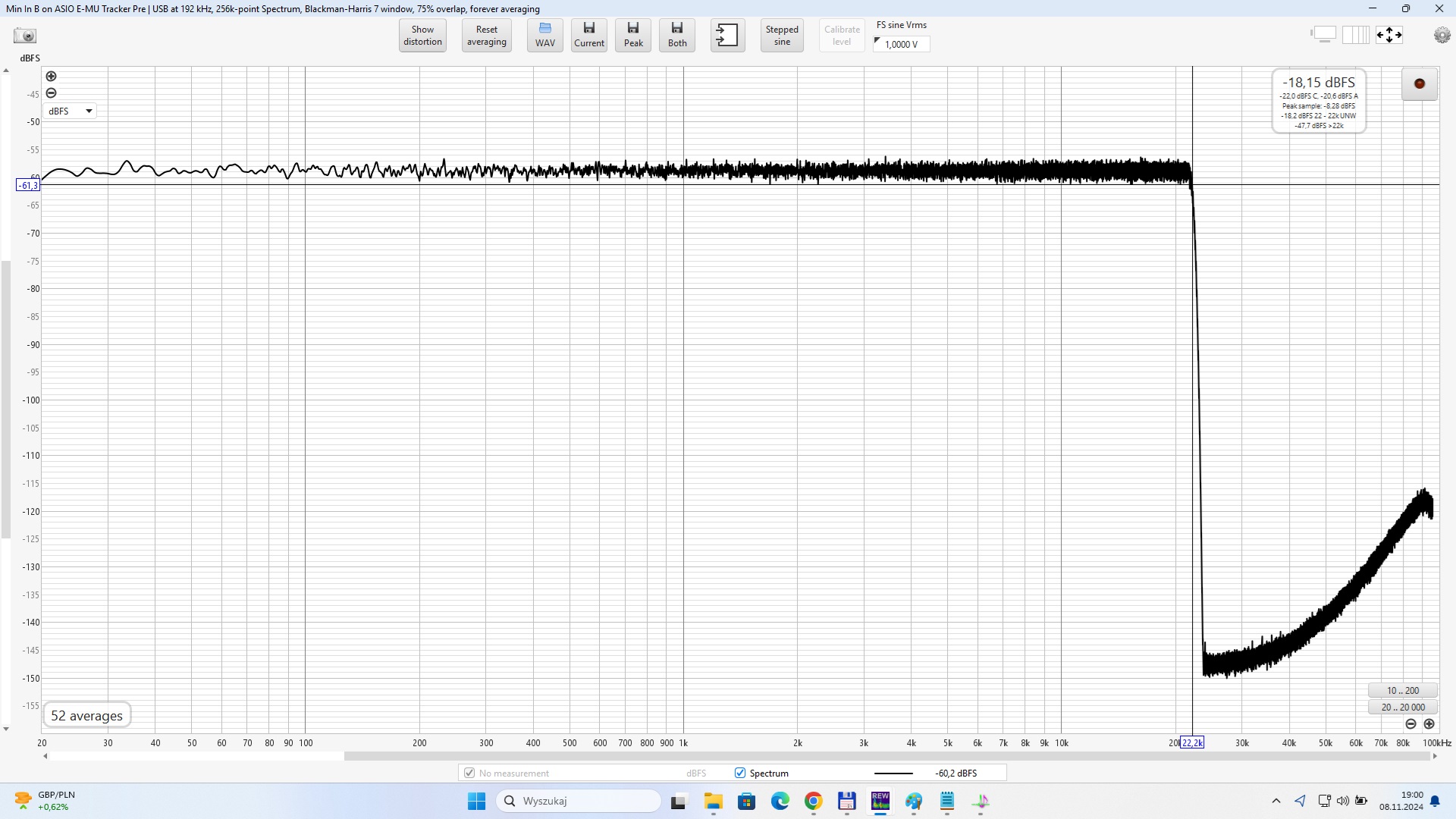Open the dBFS units dropdown

pos(70,111)
